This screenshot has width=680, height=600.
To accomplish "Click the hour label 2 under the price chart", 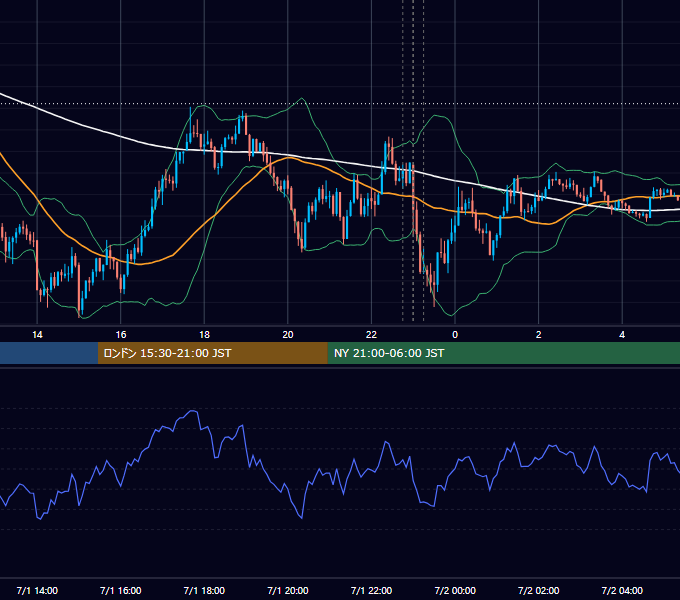I will (539, 334).
